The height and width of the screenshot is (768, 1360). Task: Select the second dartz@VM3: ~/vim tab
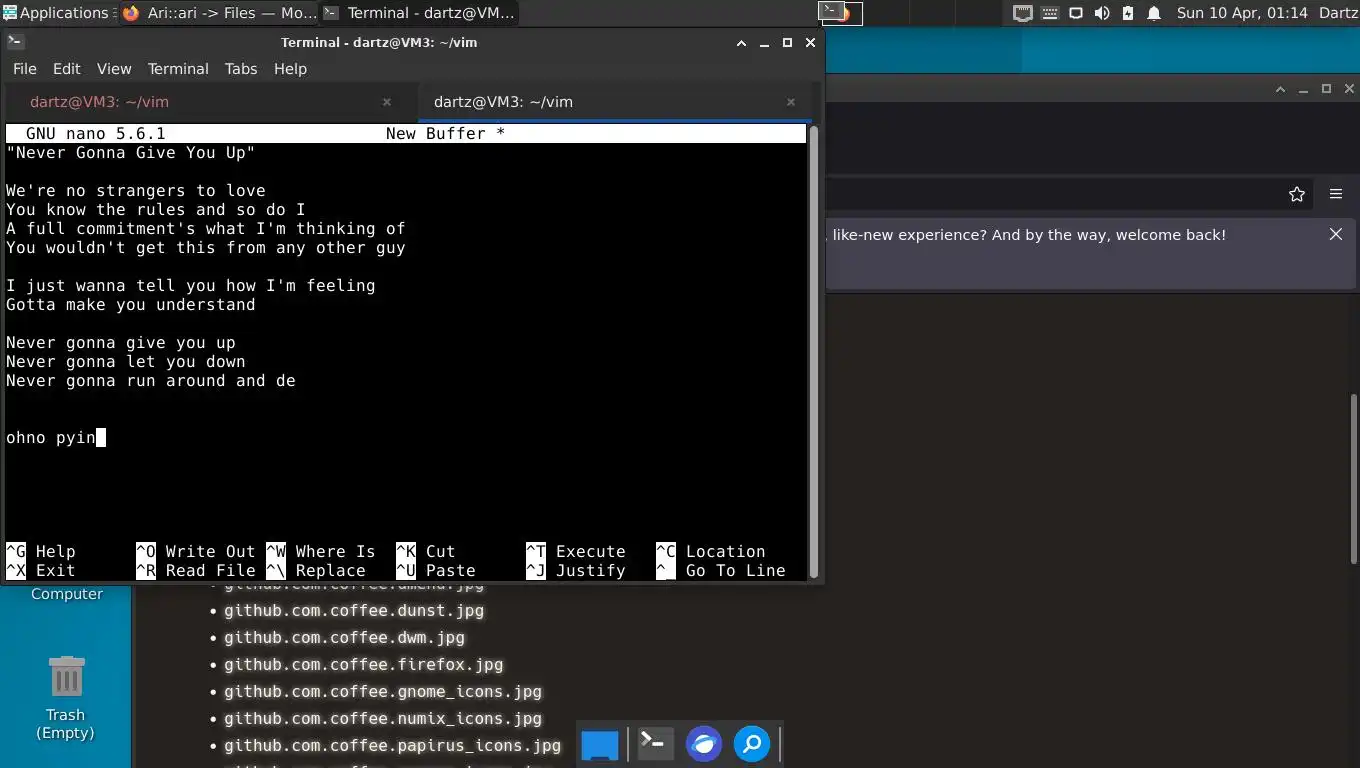(x=612, y=102)
